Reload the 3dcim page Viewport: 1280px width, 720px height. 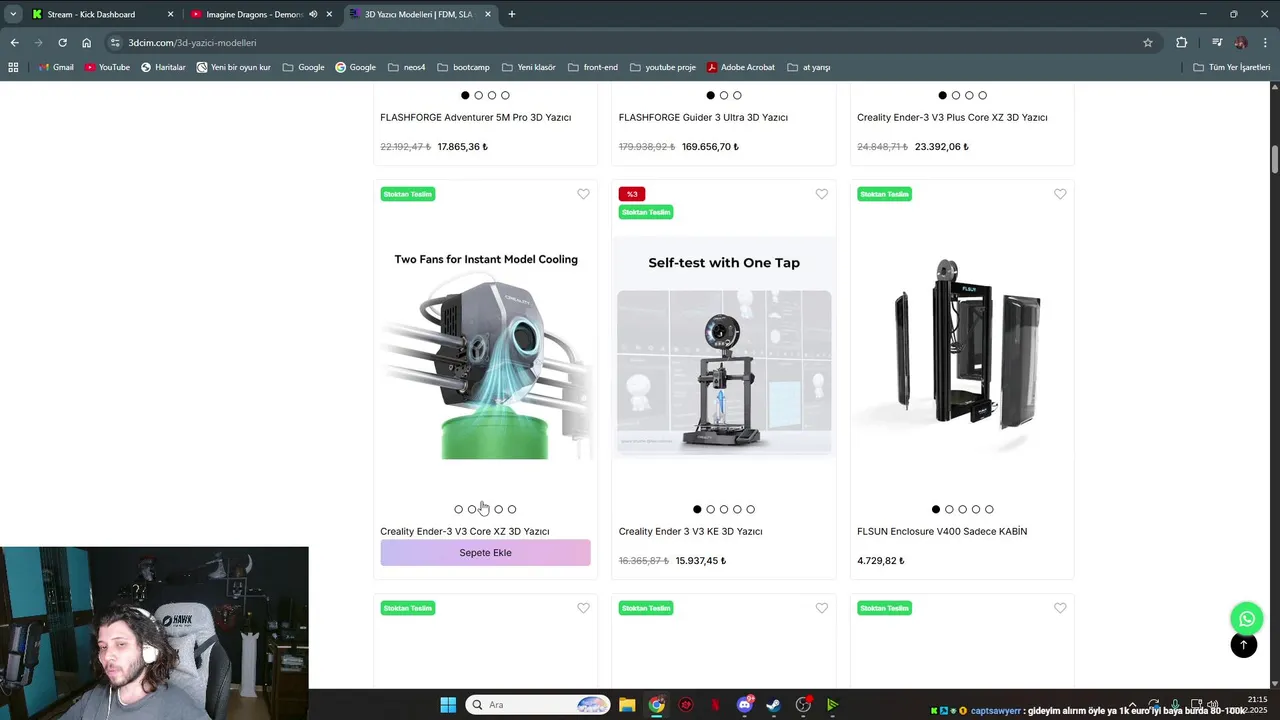pyautogui.click(x=62, y=43)
